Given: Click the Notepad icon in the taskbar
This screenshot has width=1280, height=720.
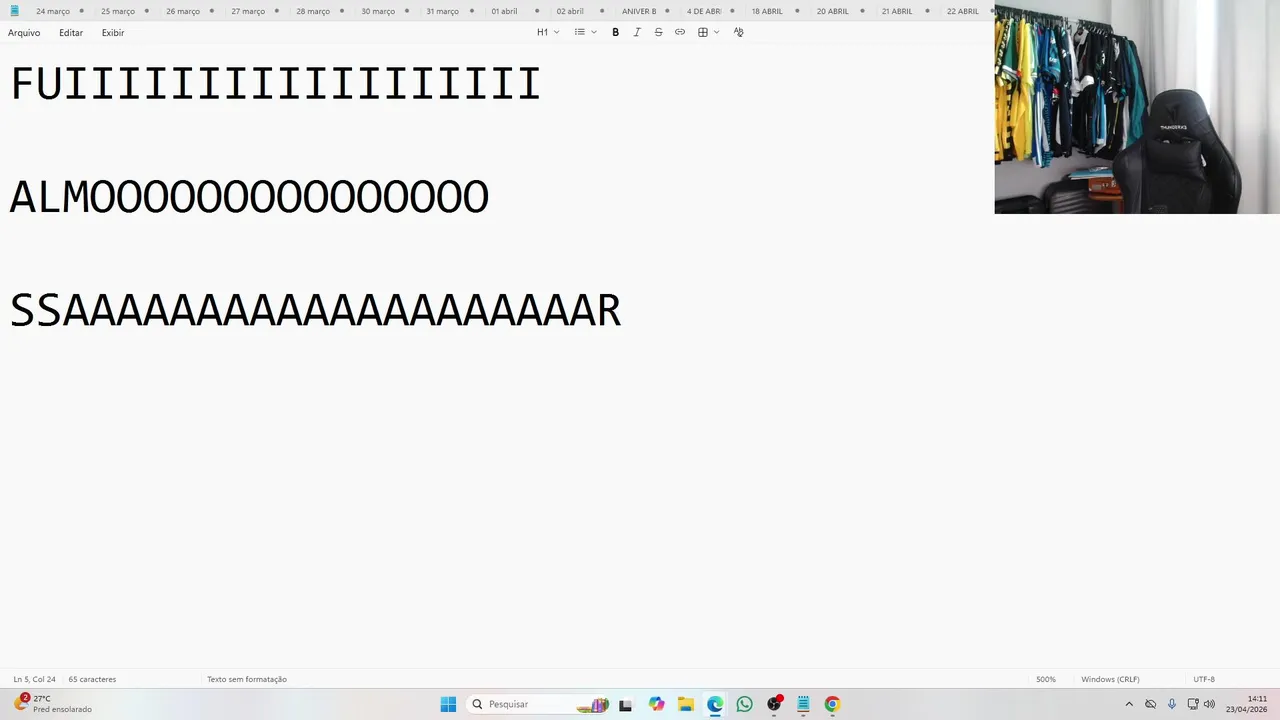Looking at the screenshot, I should [x=803, y=704].
